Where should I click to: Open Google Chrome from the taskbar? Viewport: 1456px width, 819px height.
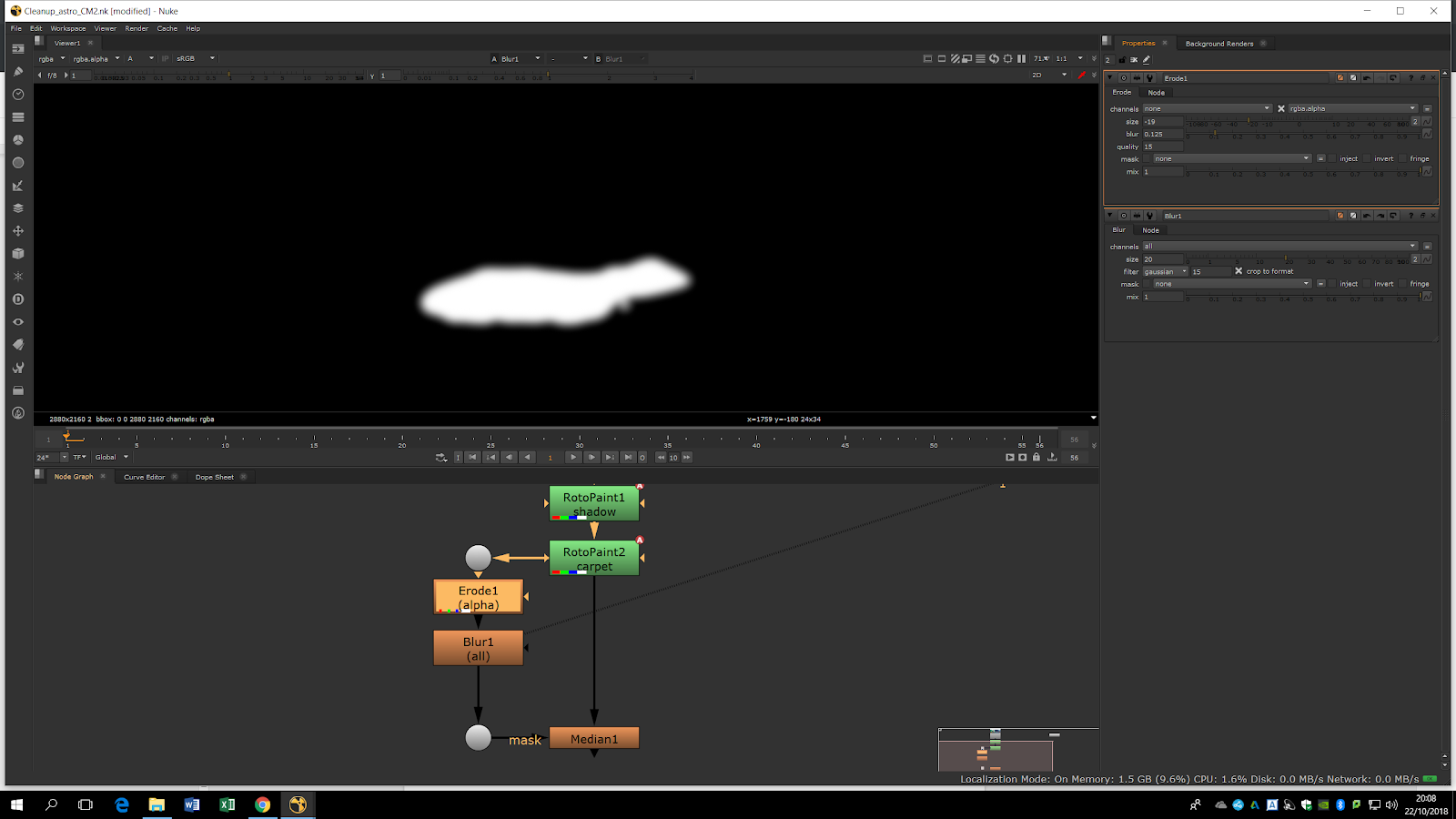pos(262,804)
